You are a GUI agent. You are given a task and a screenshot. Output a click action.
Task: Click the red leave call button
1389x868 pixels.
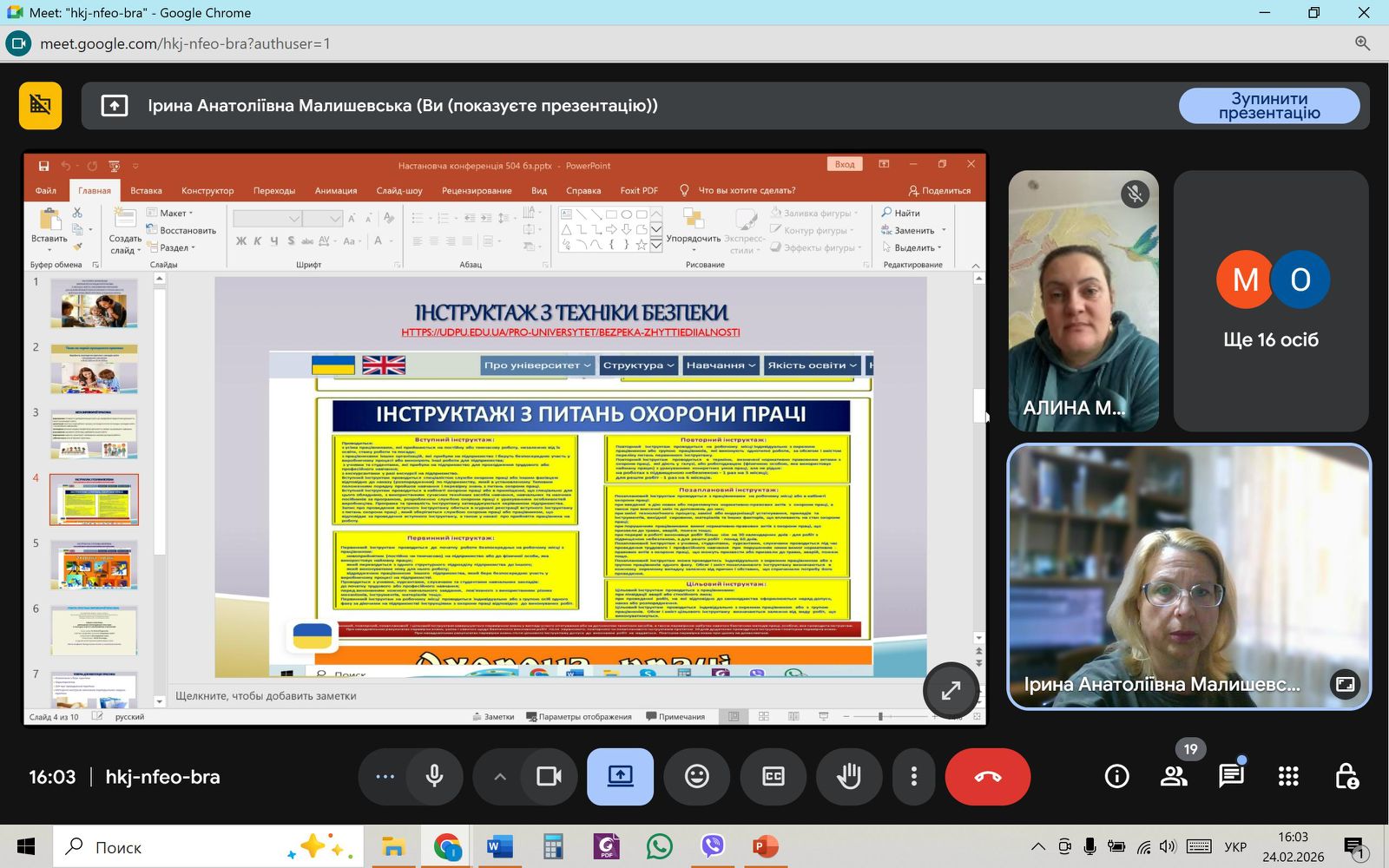coord(987,777)
